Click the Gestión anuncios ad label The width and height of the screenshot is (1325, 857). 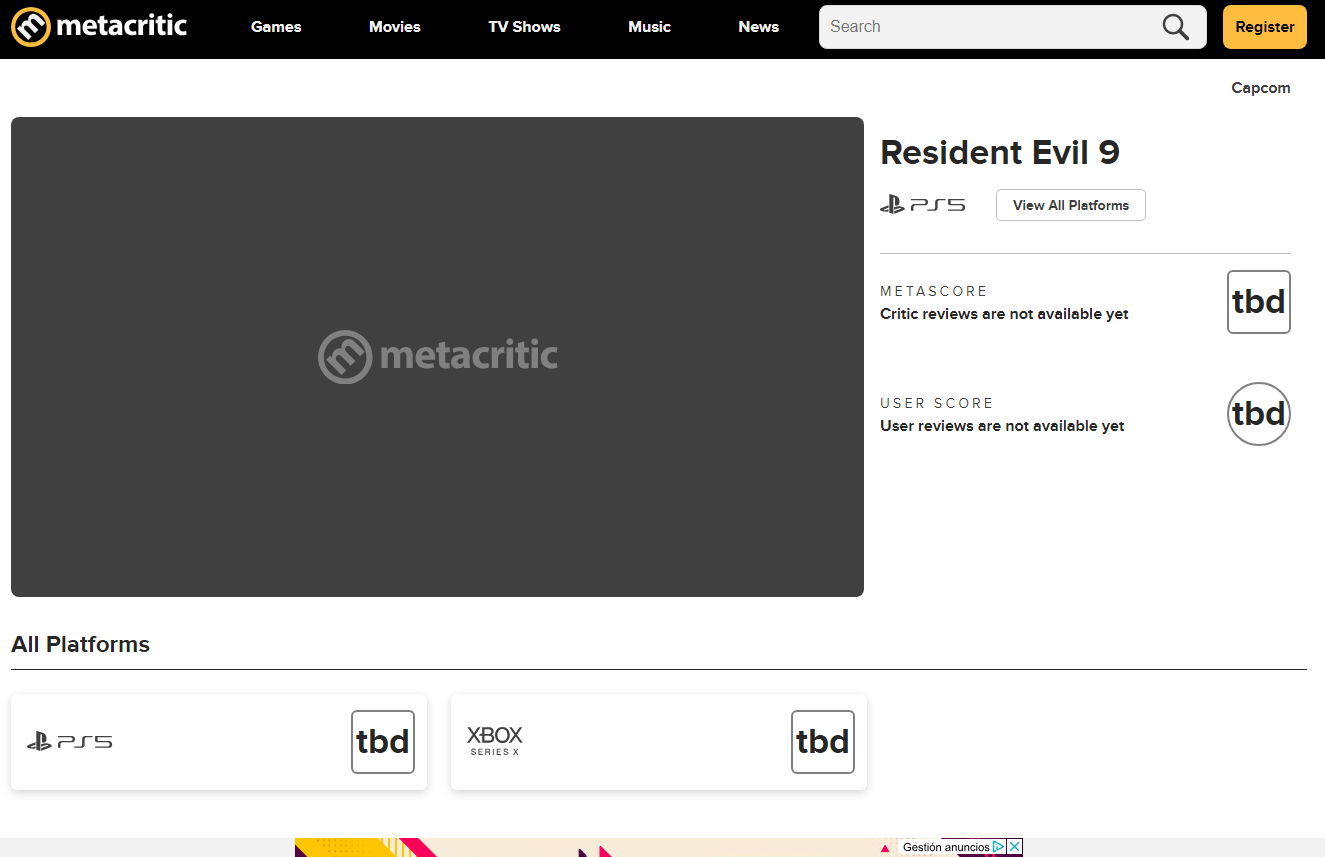click(x=946, y=847)
